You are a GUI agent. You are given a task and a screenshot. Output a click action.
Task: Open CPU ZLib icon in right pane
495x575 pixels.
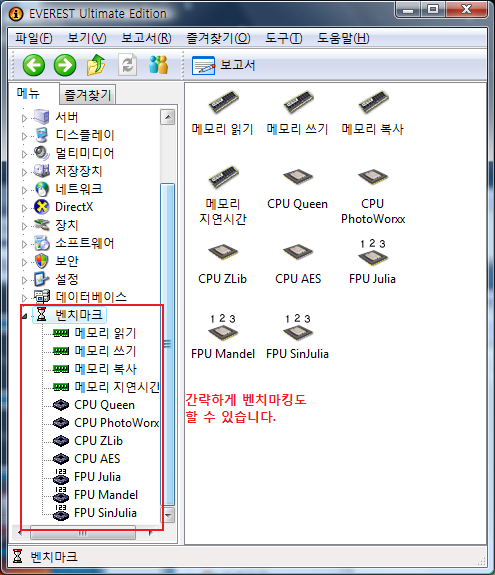223,264
